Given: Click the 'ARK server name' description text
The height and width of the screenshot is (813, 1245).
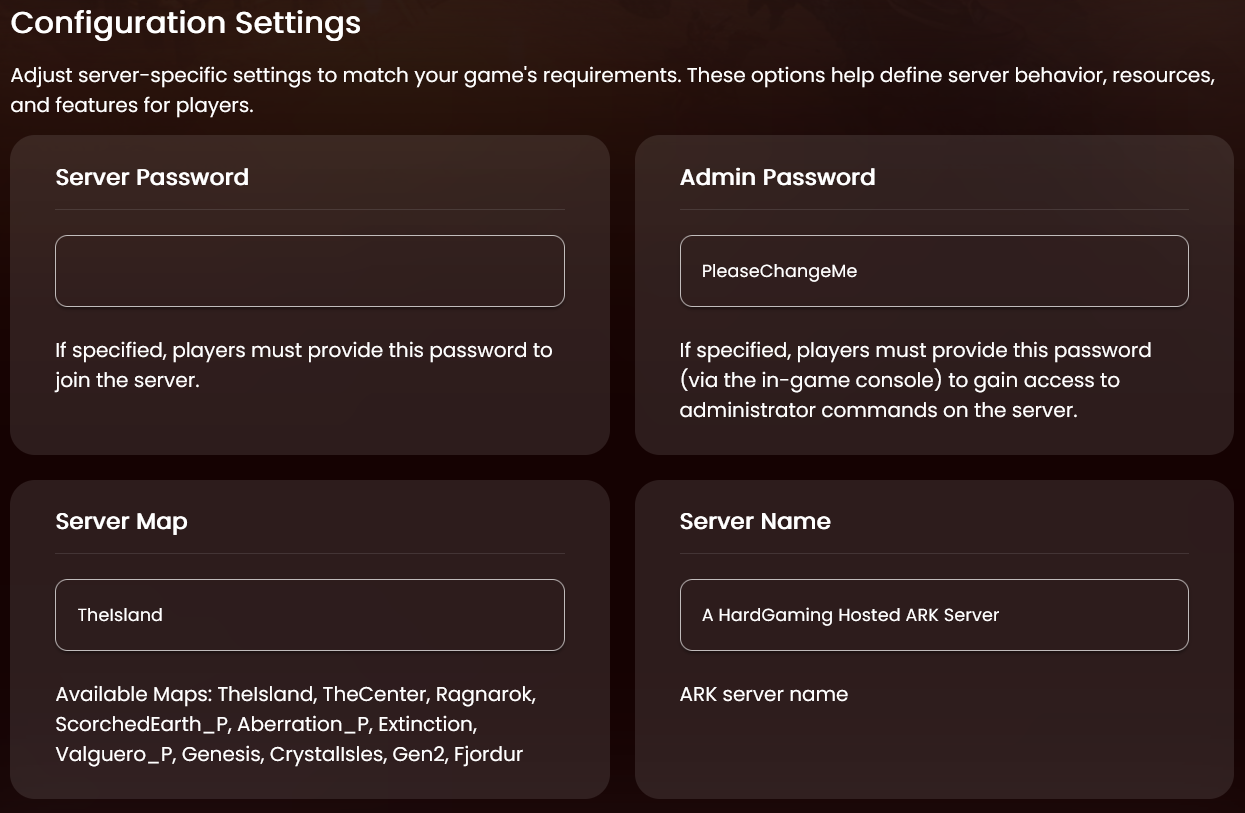Looking at the screenshot, I should (763, 694).
